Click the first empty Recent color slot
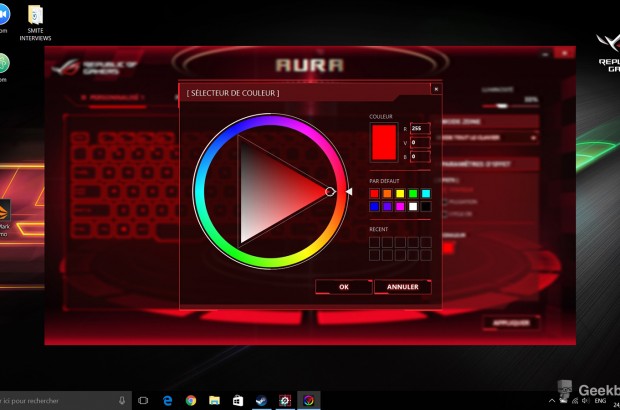Image resolution: width=620 pixels, height=410 pixels. pyautogui.click(x=374, y=241)
